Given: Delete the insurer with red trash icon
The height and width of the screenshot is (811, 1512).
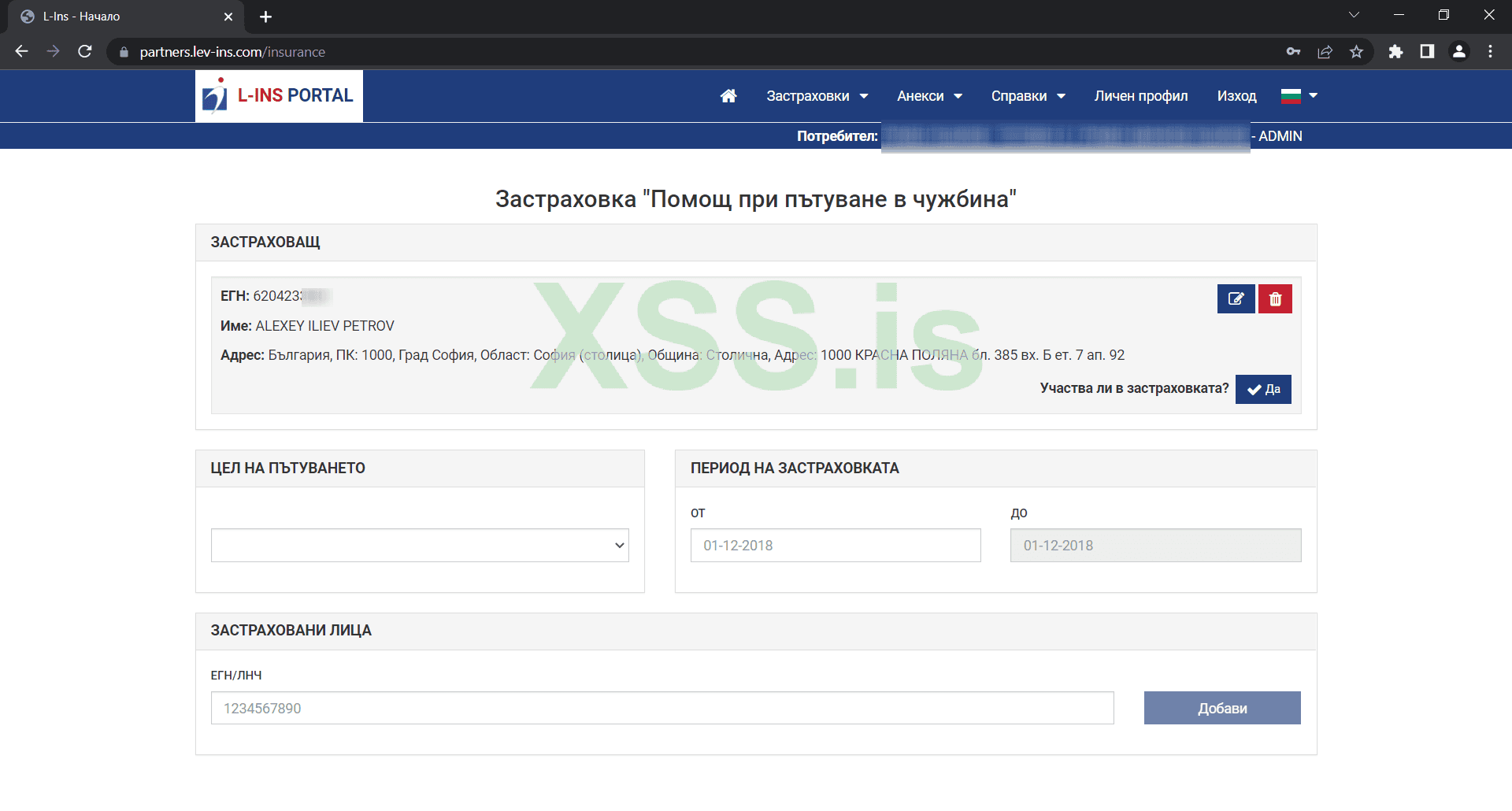Looking at the screenshot, I should click(1275, 299).
